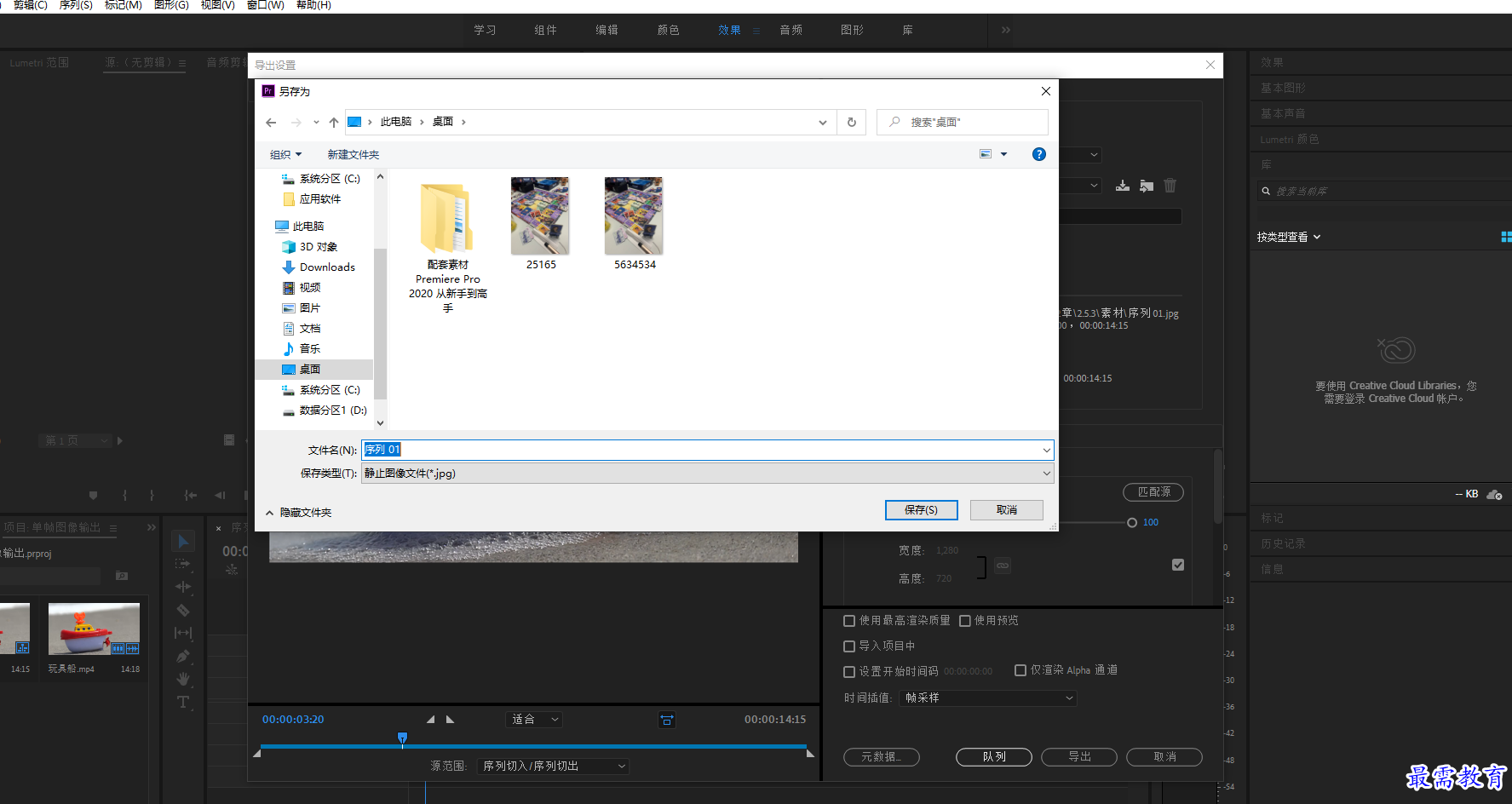This screenshot has width=1512, height=804.
Task: Open the 标记(M) menu
Action: pyautogui.click(x=124, y=5)
